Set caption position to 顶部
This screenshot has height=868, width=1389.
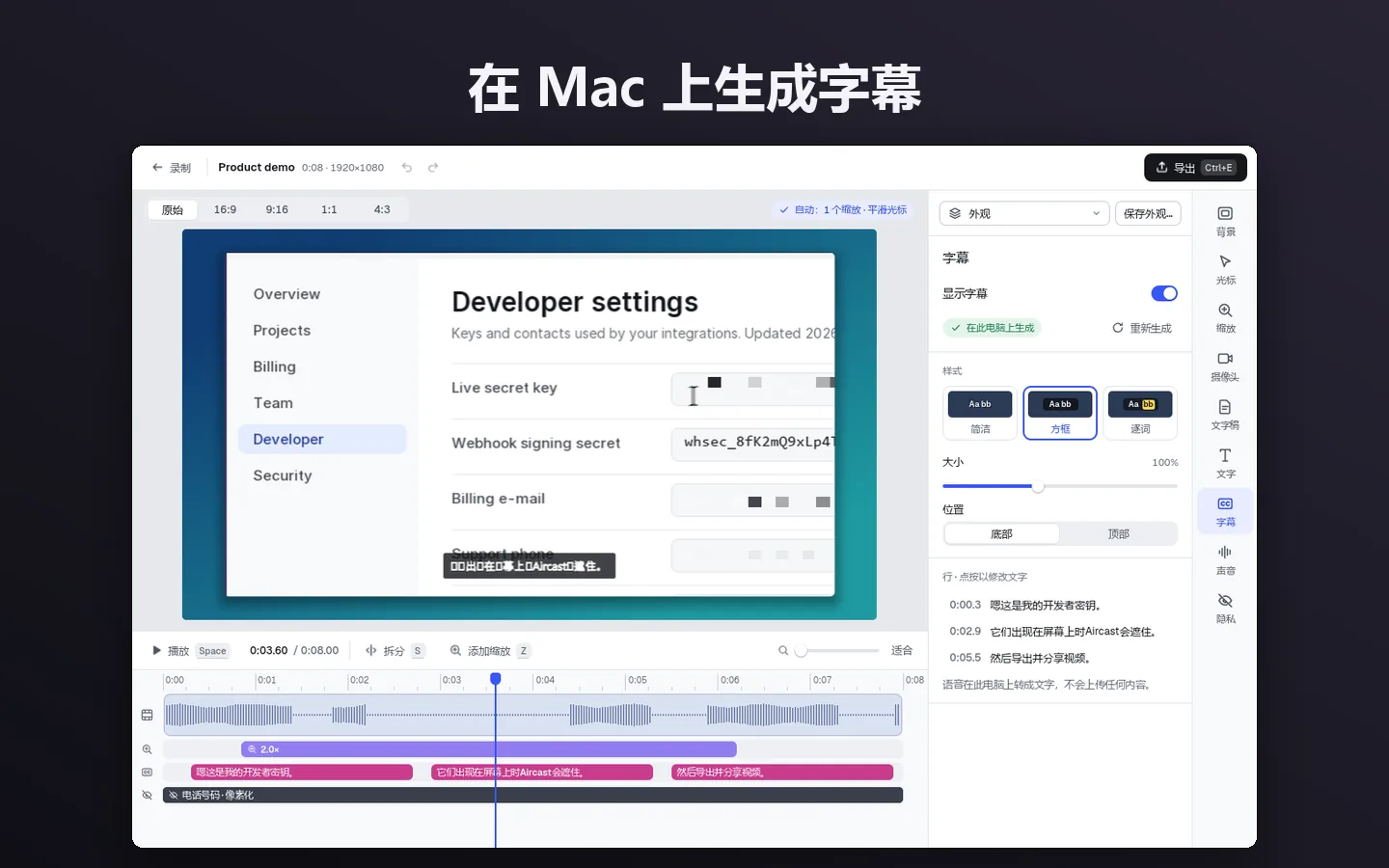tap(1118, 533)
